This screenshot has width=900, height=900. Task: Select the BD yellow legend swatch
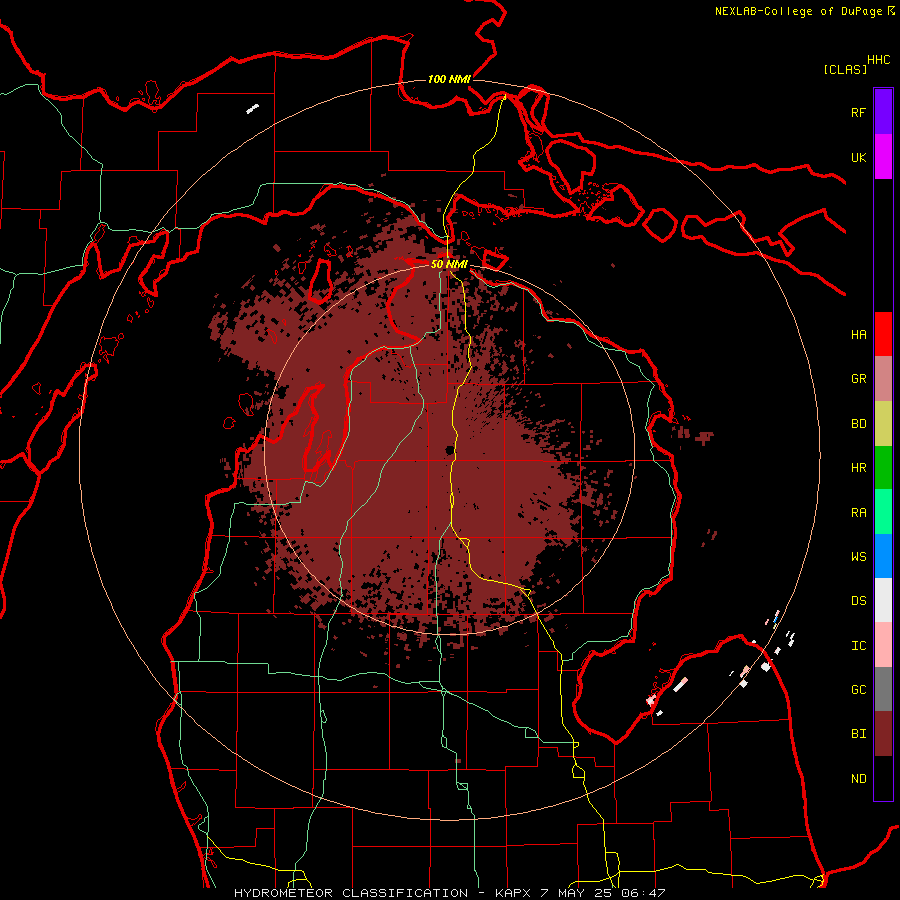883,424
